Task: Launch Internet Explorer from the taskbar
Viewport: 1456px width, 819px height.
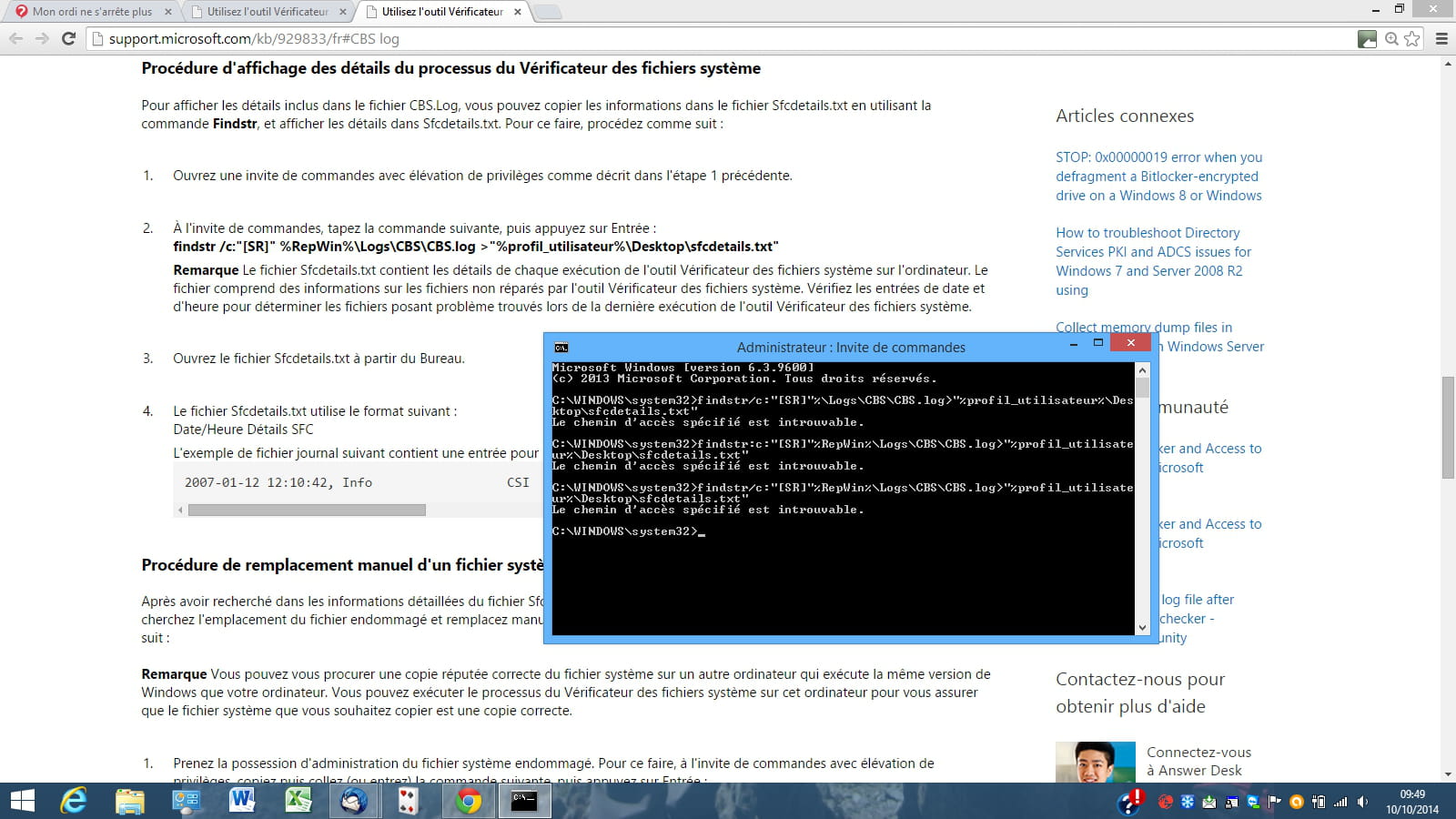Action: coord(74,801)
